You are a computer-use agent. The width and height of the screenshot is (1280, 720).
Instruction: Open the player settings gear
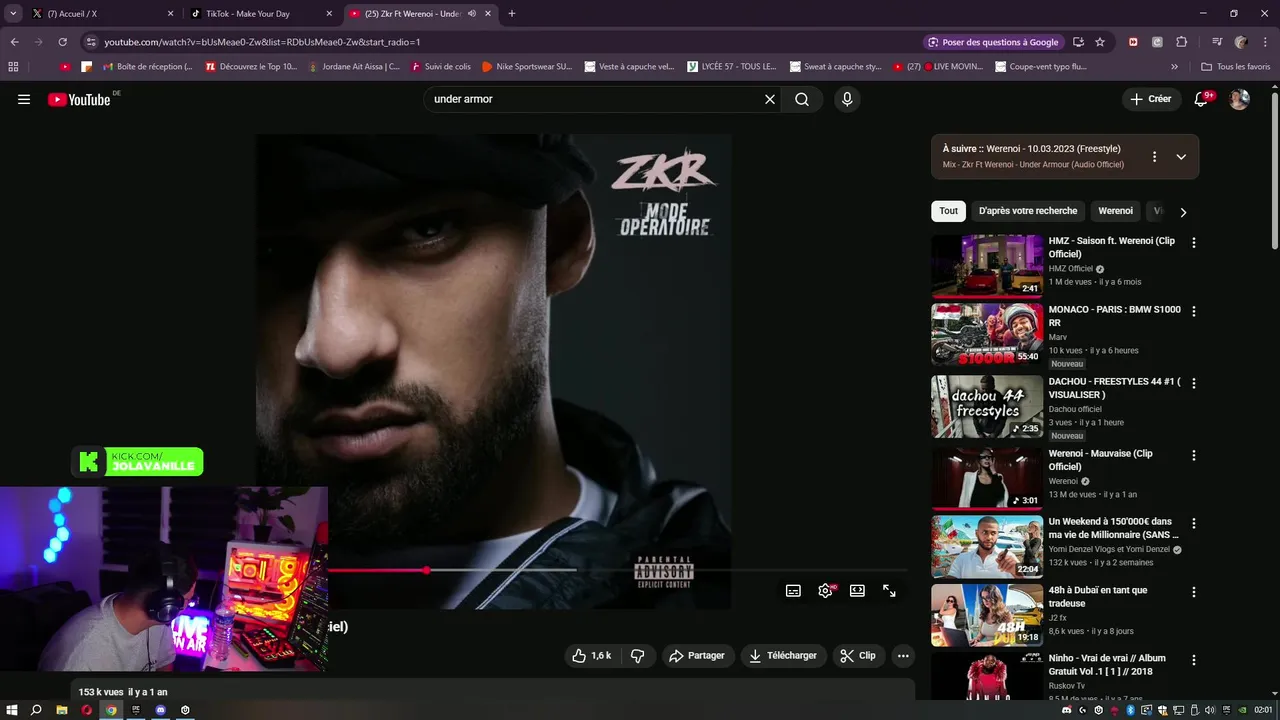pos(825,591)
